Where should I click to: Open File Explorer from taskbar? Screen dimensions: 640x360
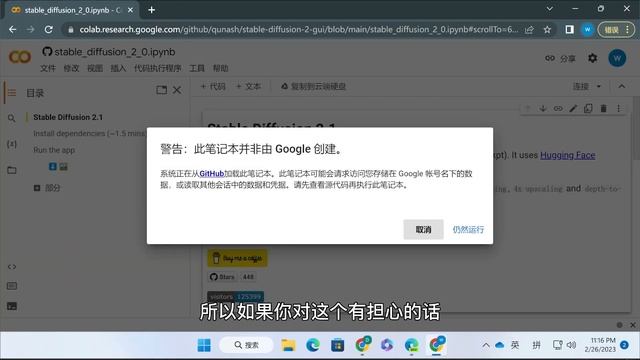pos(288,345)
